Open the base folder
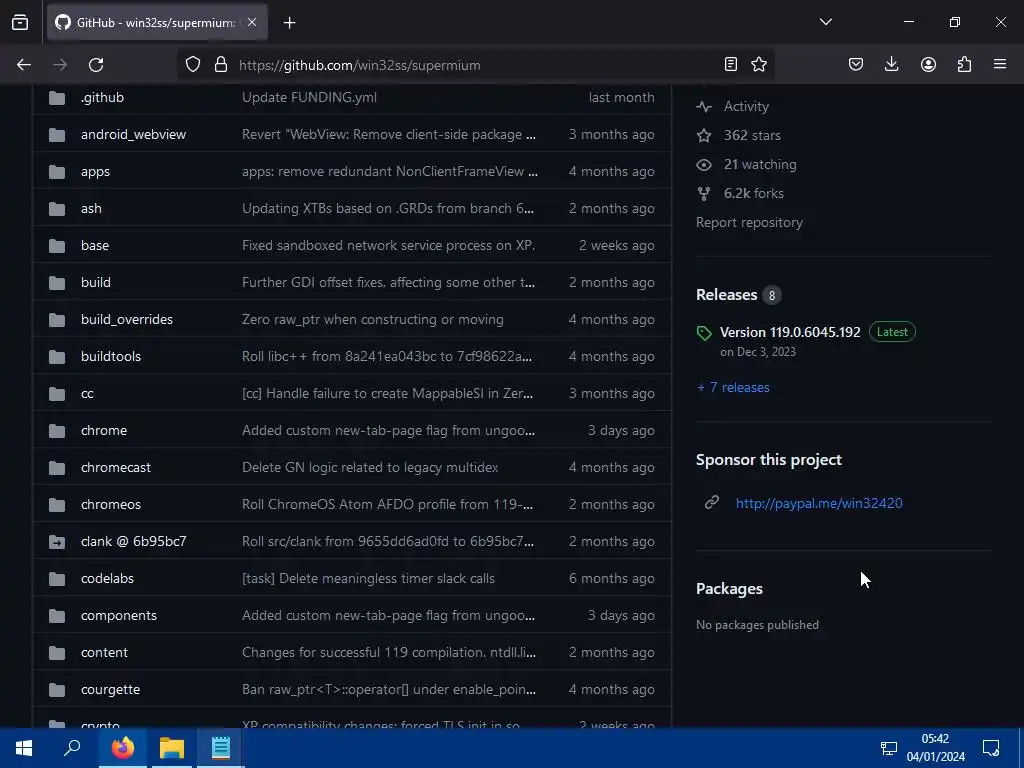 (x=95, y=246)
